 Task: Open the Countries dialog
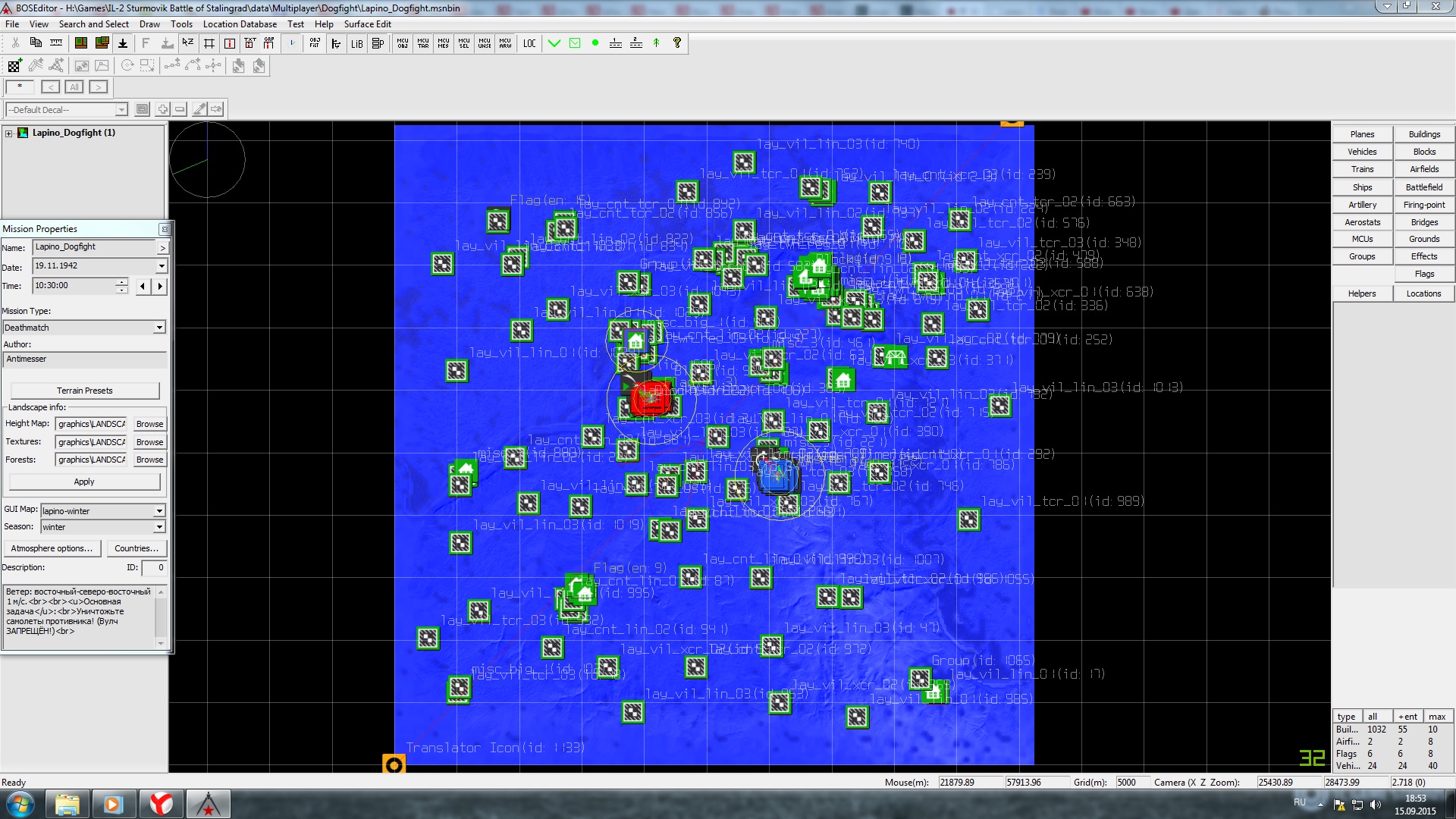(x=136, y=548)
